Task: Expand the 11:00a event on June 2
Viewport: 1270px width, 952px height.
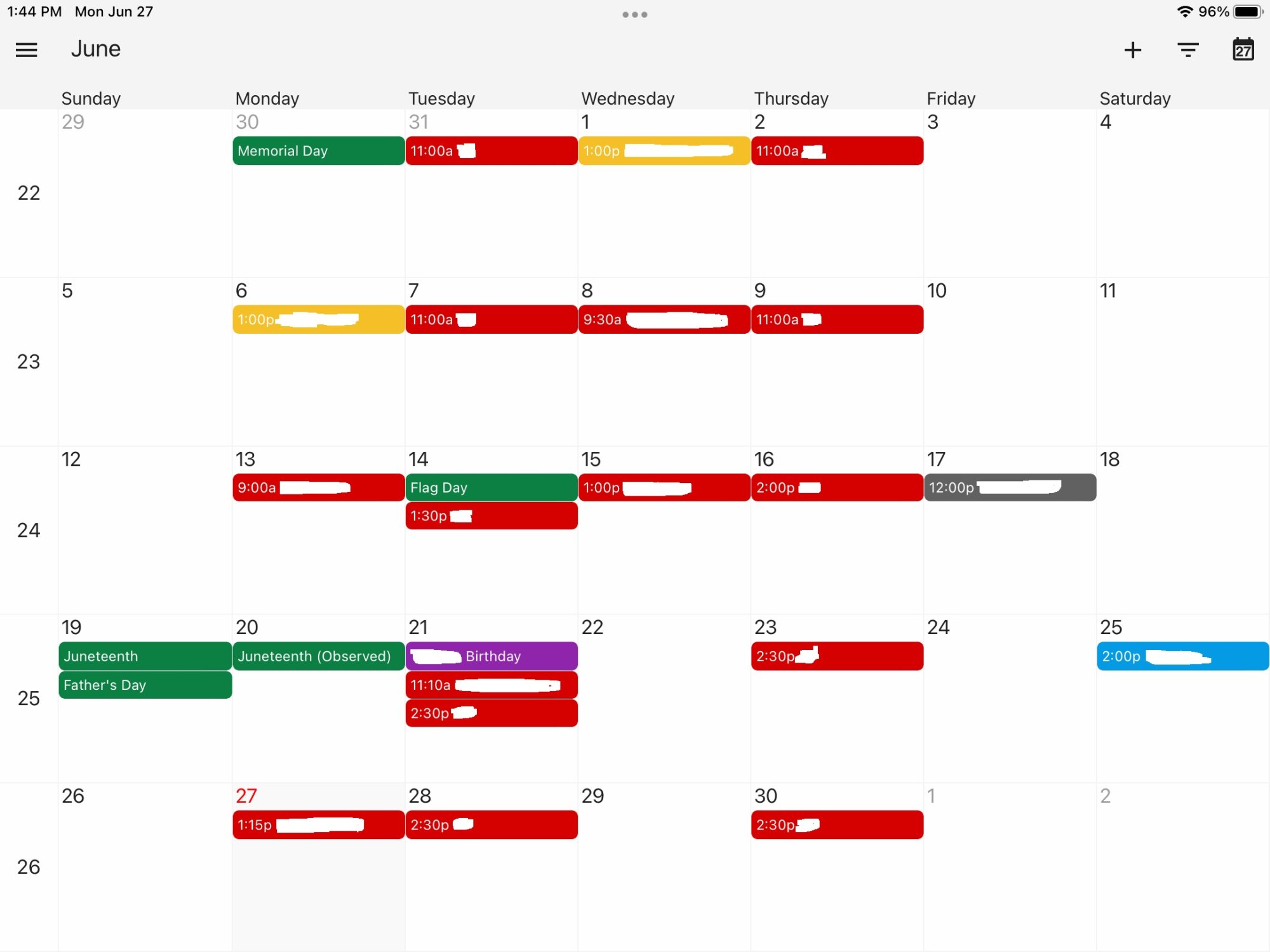Action: (x=838, y=150)
